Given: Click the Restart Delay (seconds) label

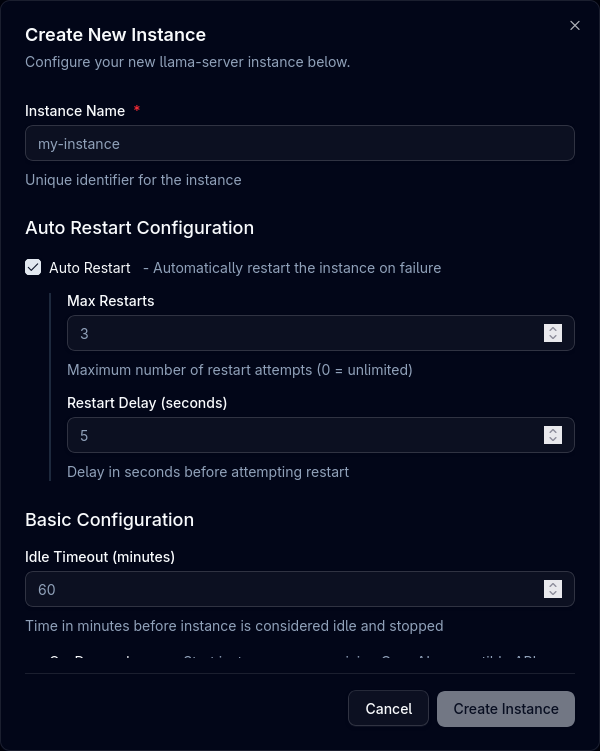Looking at the screenshot, I should click(147, 403).
